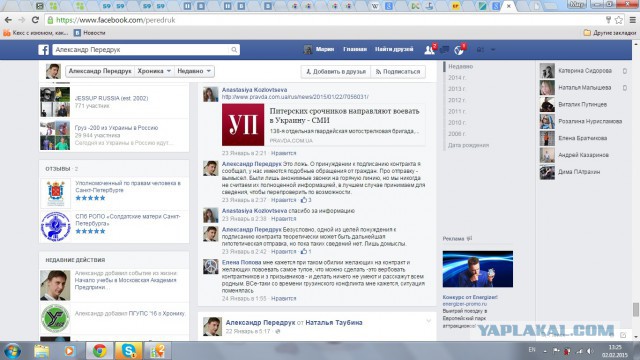Viewport: 640px width, 360px height.
Task: Open chat with Наталья Малышева
Action: pos(584,87)
